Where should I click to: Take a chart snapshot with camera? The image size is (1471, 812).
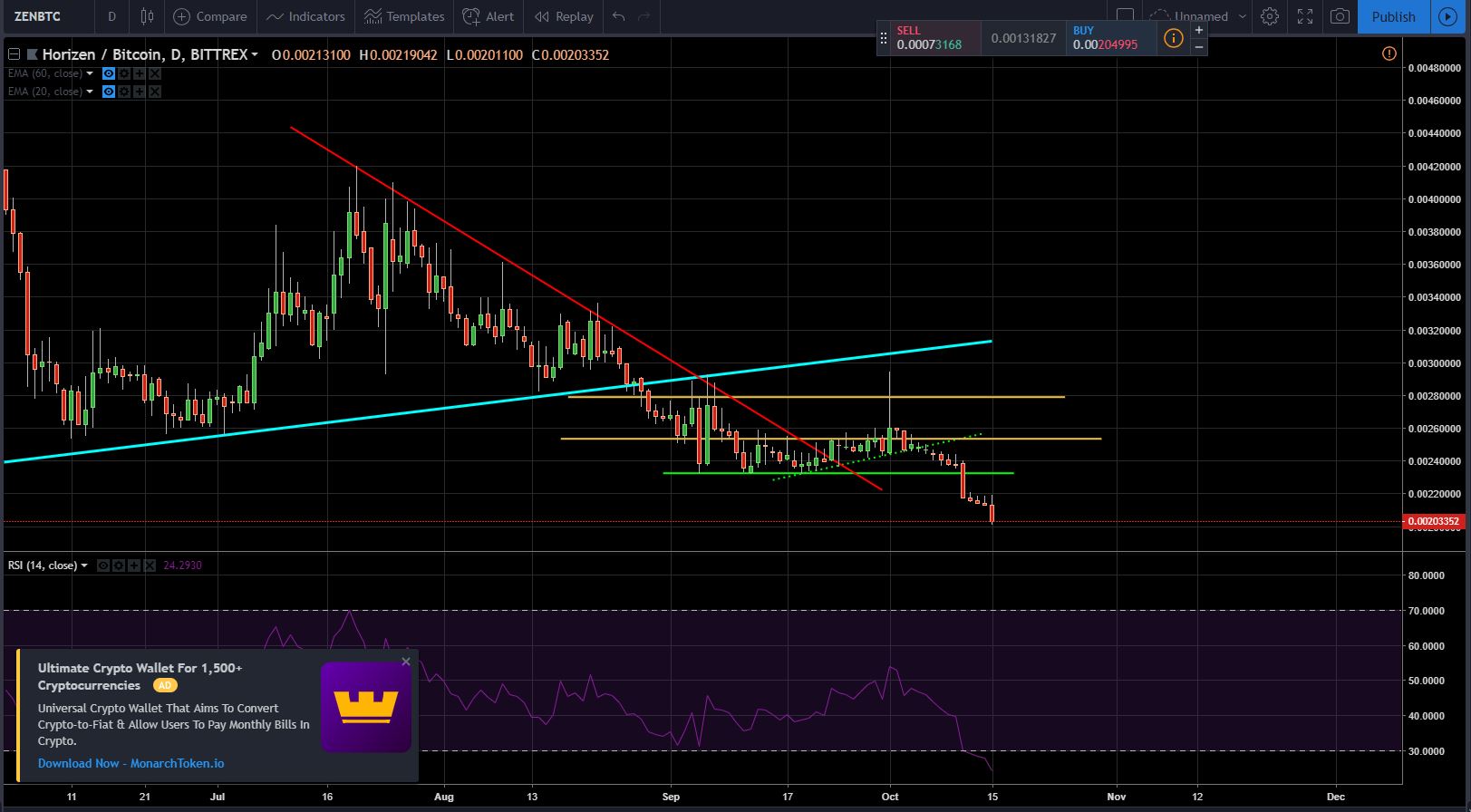click(1340, 16)
